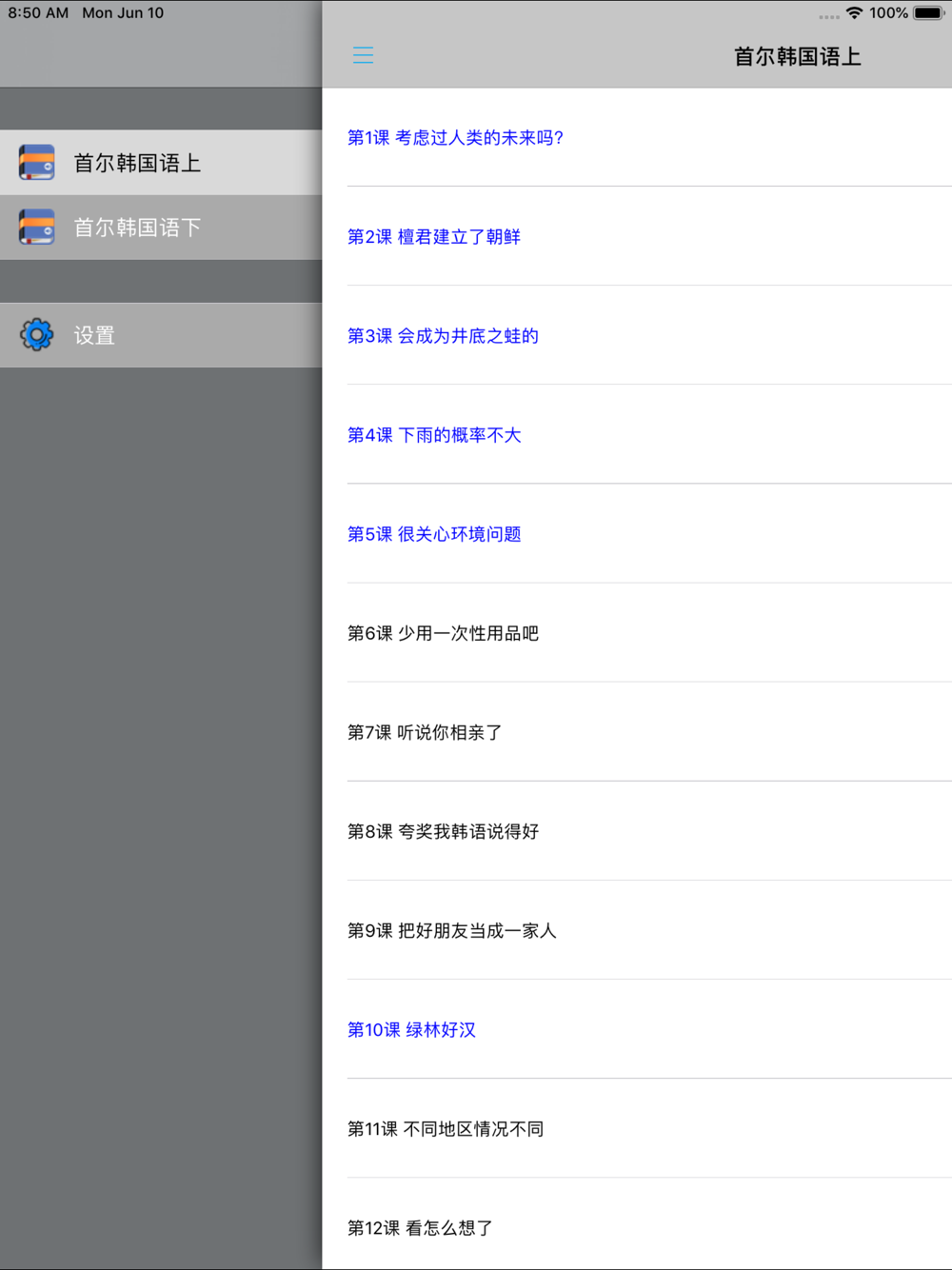Select 第8课 夸奖我韩语说得好

[x=637, y=831]
